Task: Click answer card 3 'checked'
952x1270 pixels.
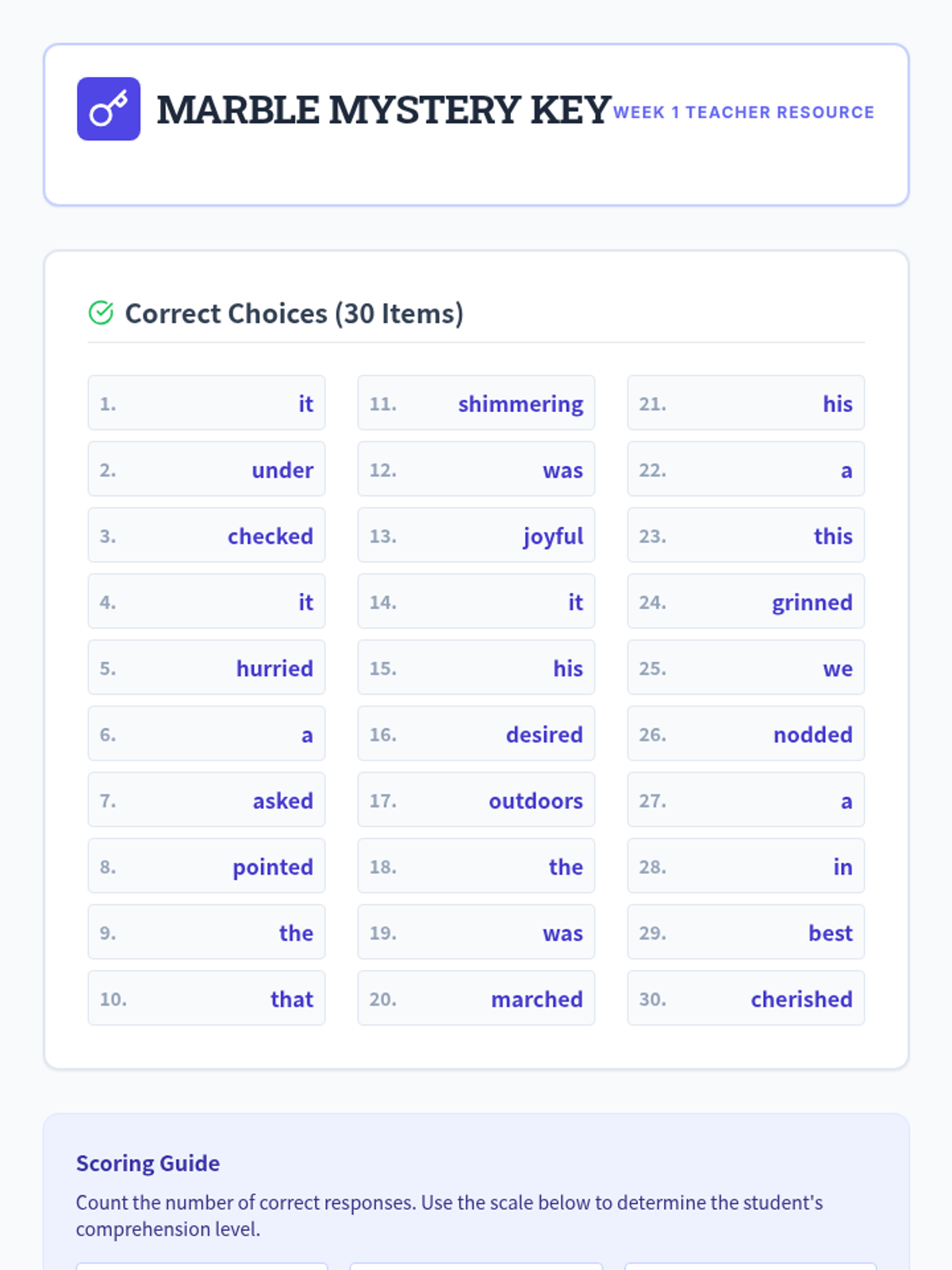Action: tap(206, 535)
